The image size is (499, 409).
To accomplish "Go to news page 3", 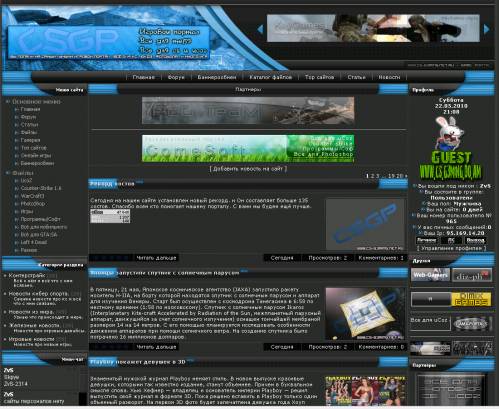I will (x=377, y=176).
